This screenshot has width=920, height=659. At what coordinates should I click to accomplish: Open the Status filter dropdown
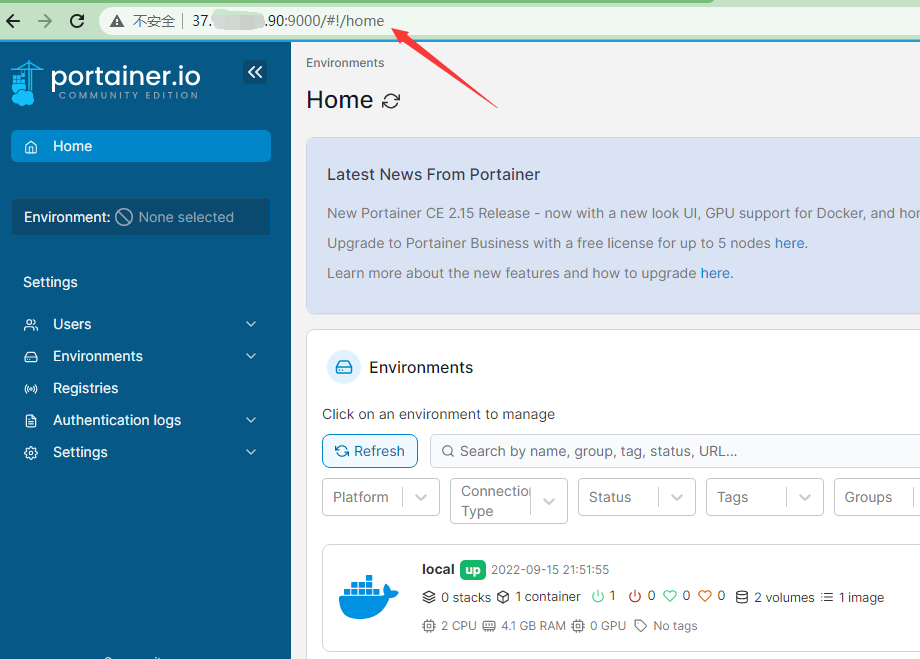point(637,497)
